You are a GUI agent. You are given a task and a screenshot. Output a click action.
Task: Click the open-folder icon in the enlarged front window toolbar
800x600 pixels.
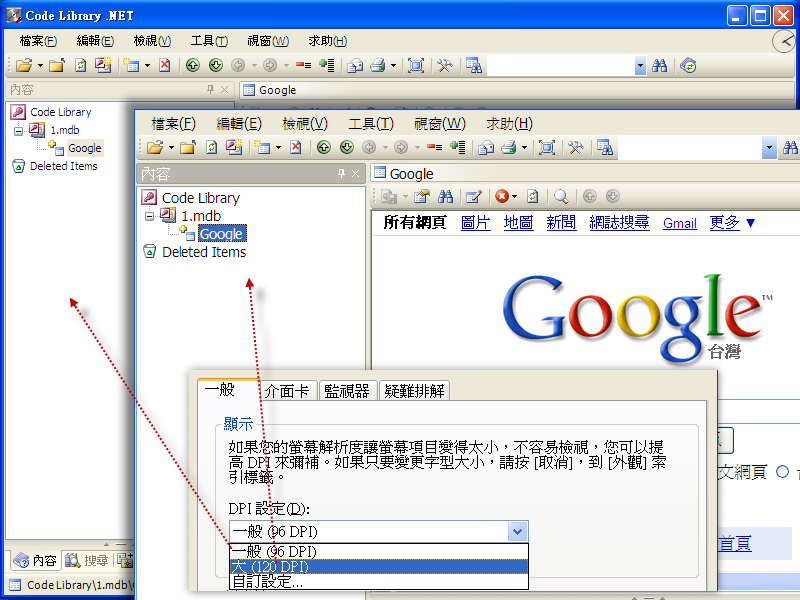click(x=155, y=147)
